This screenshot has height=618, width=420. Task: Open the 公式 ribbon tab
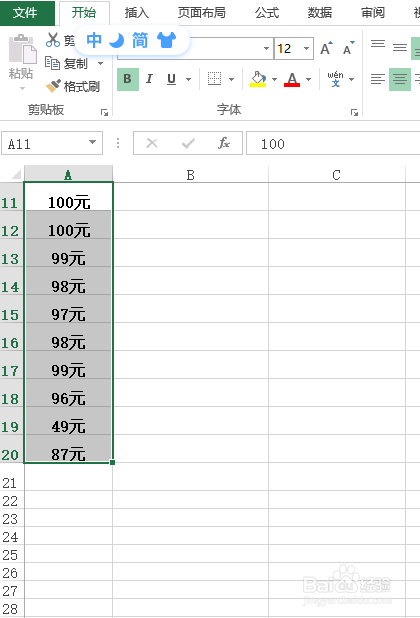click(267, 13)
